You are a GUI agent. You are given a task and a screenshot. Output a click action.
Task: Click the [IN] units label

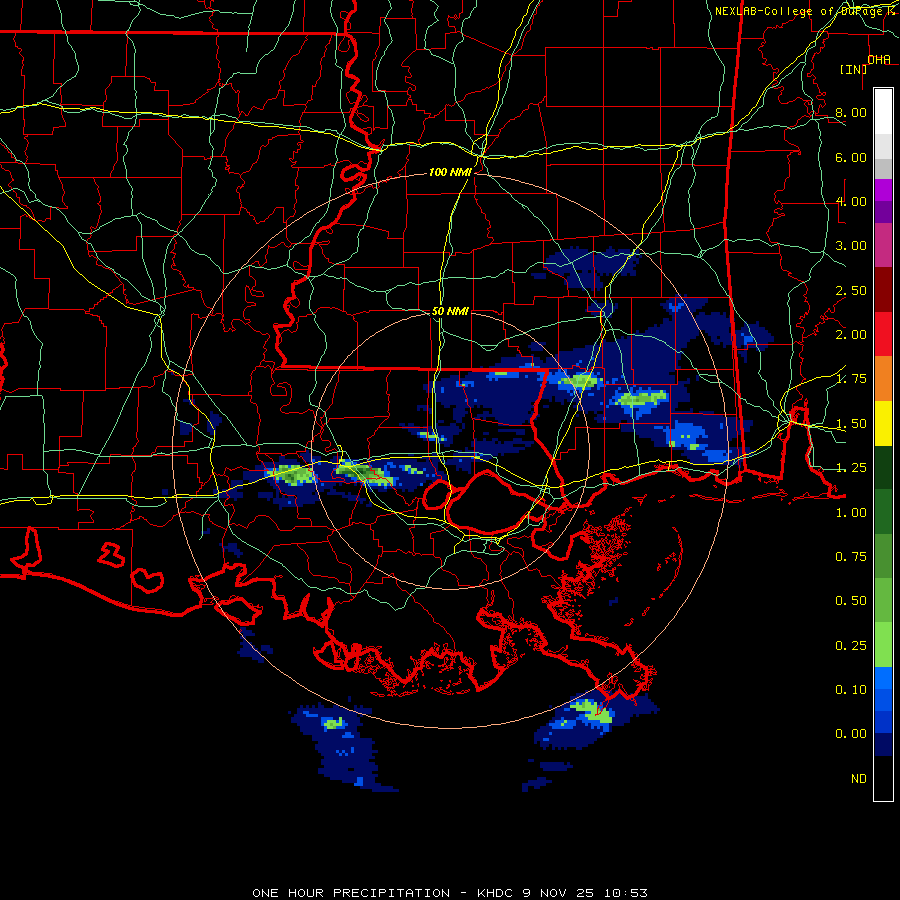[854, 69]
